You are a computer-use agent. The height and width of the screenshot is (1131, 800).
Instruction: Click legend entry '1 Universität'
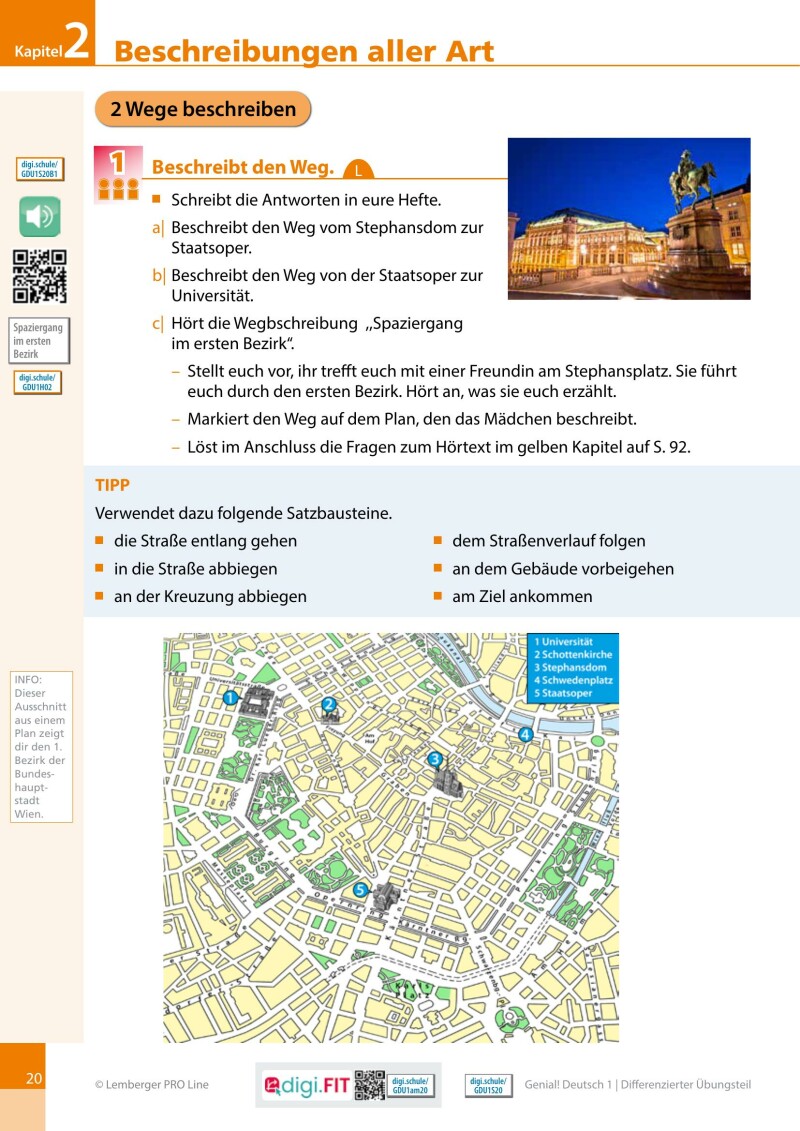pyautogui.click(x=563, y=641)
